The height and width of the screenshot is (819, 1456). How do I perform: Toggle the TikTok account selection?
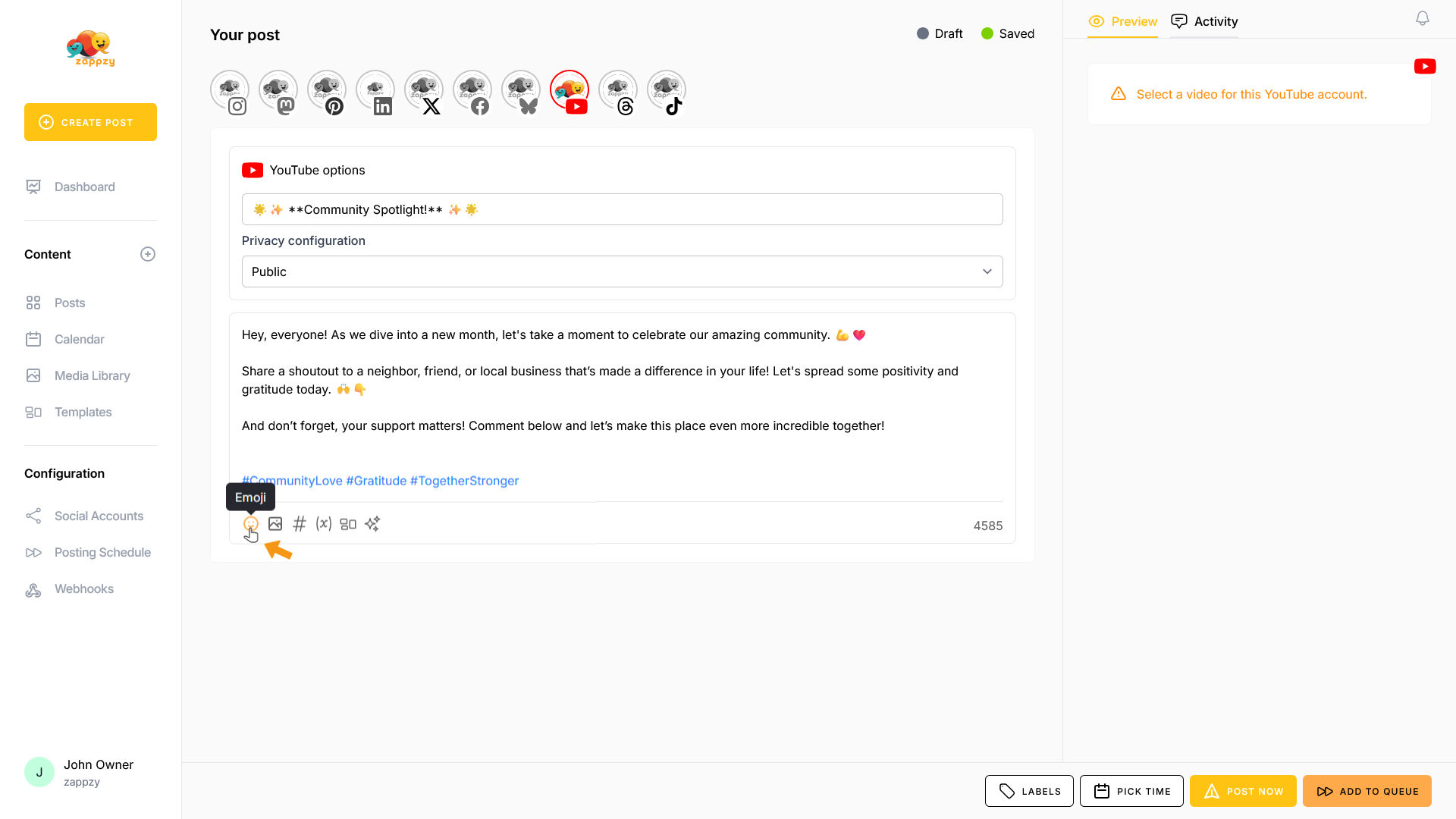tap(667, 93)
